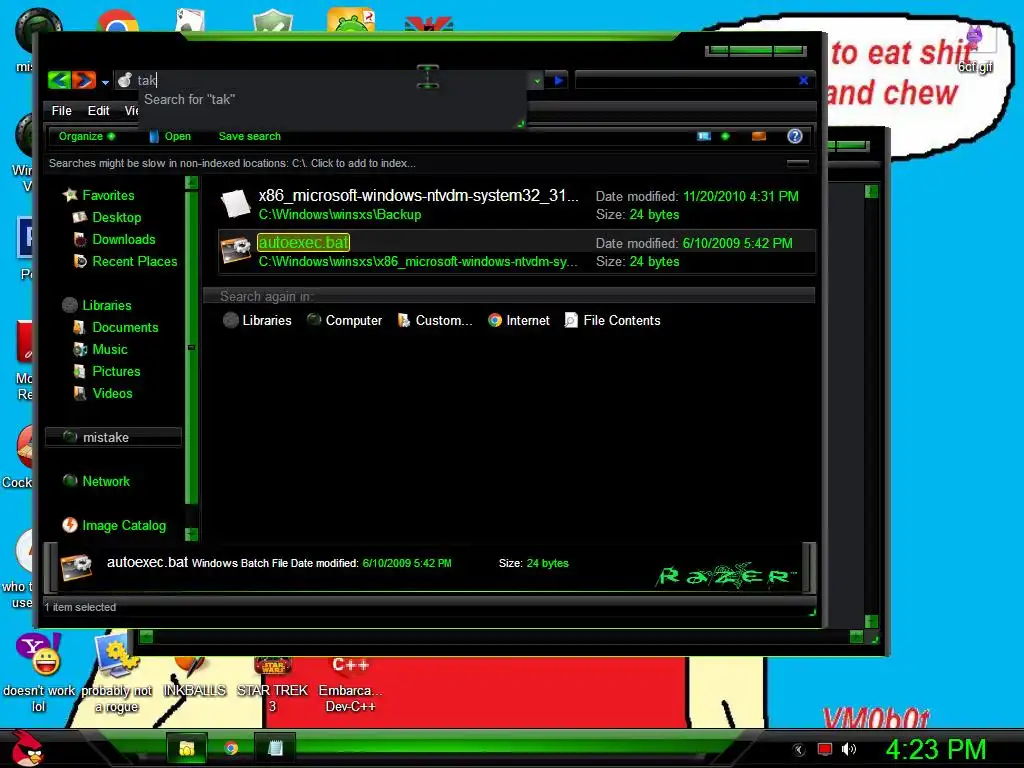Click inside the explorer search box
Screen dimensions: 1024x768
point(686,80)
